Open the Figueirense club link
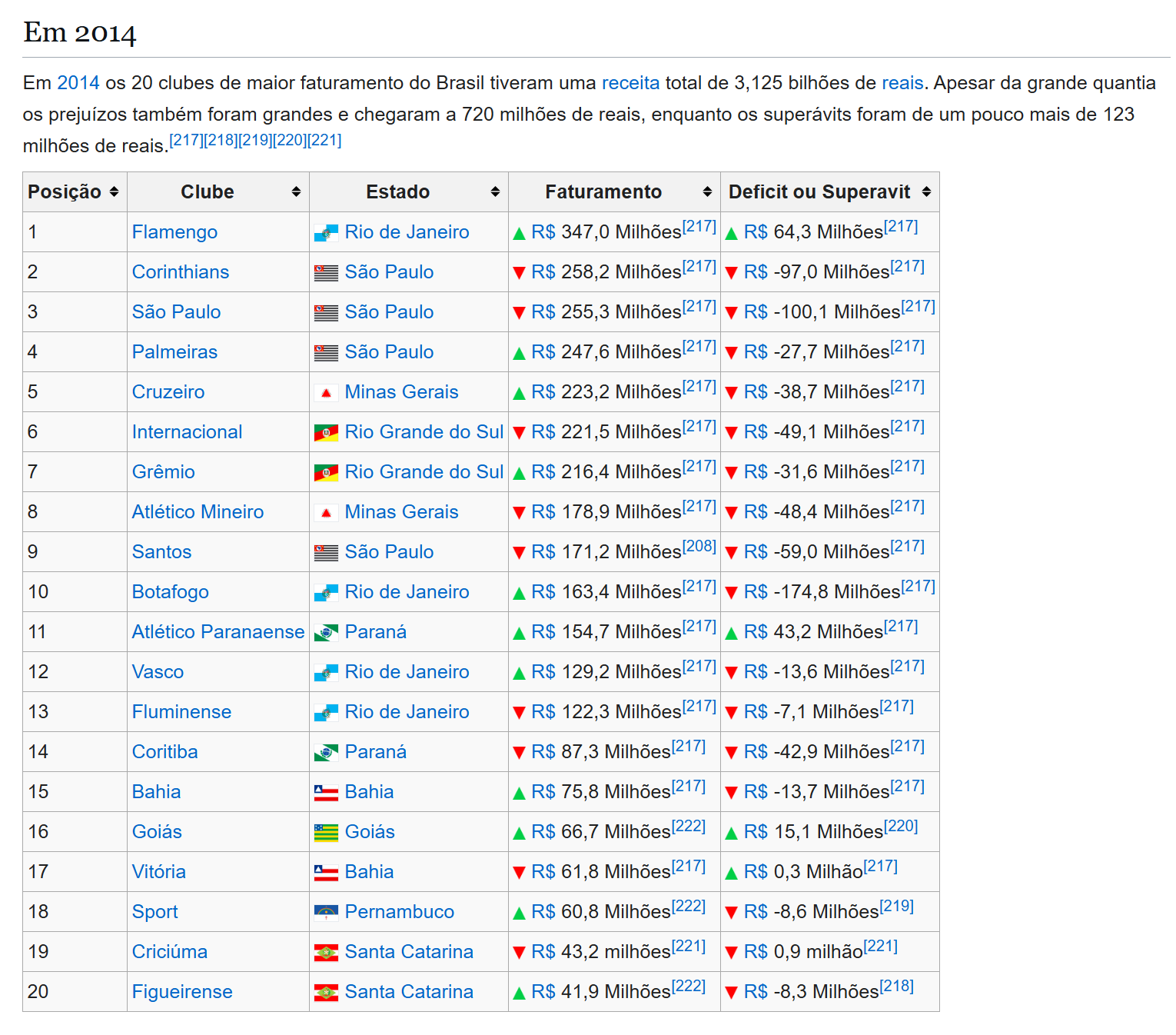 pos(182,992)
